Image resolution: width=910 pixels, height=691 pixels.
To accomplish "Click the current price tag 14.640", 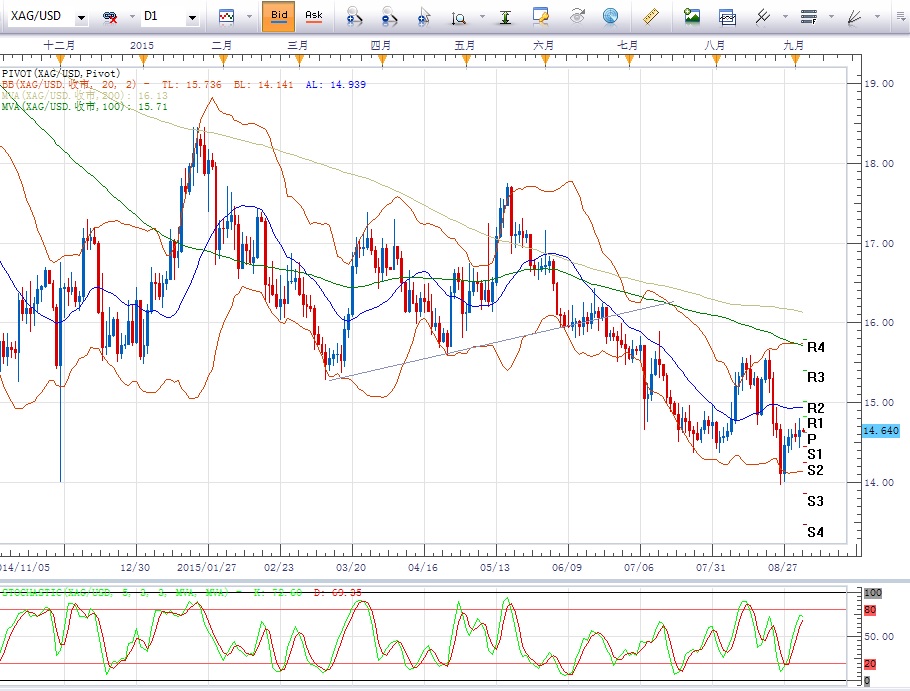I will (881, 430).
